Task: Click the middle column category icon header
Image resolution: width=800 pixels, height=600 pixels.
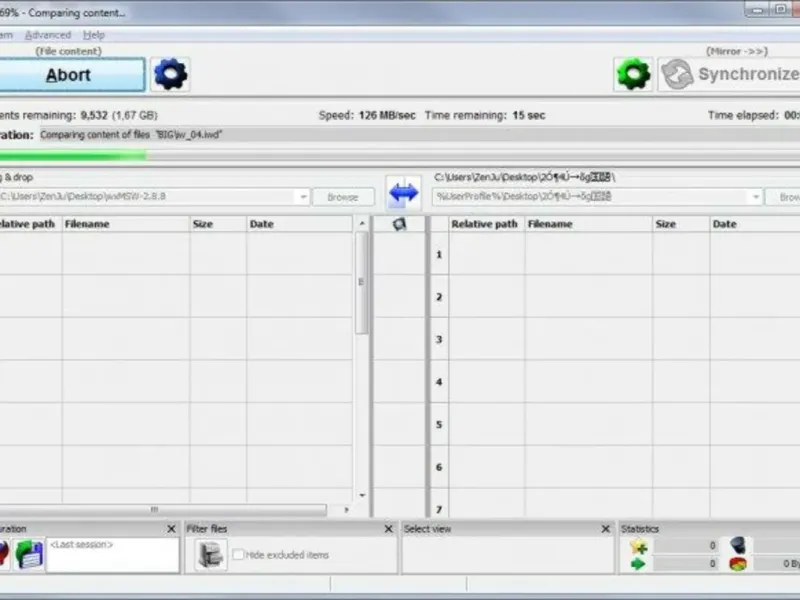Action: click(399, 224)
